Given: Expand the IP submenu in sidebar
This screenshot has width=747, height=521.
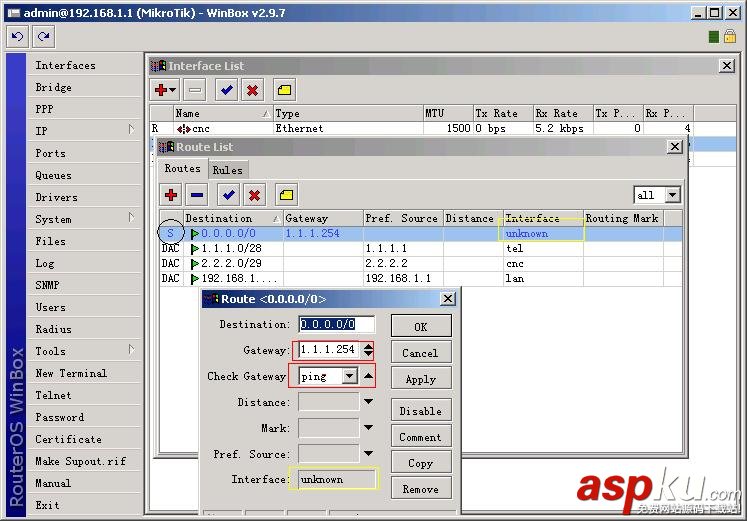Looking at the screenshot, I should coord(131,130).
